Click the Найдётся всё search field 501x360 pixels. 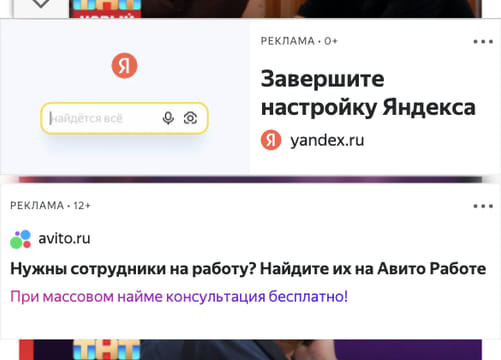pos(124,118)
